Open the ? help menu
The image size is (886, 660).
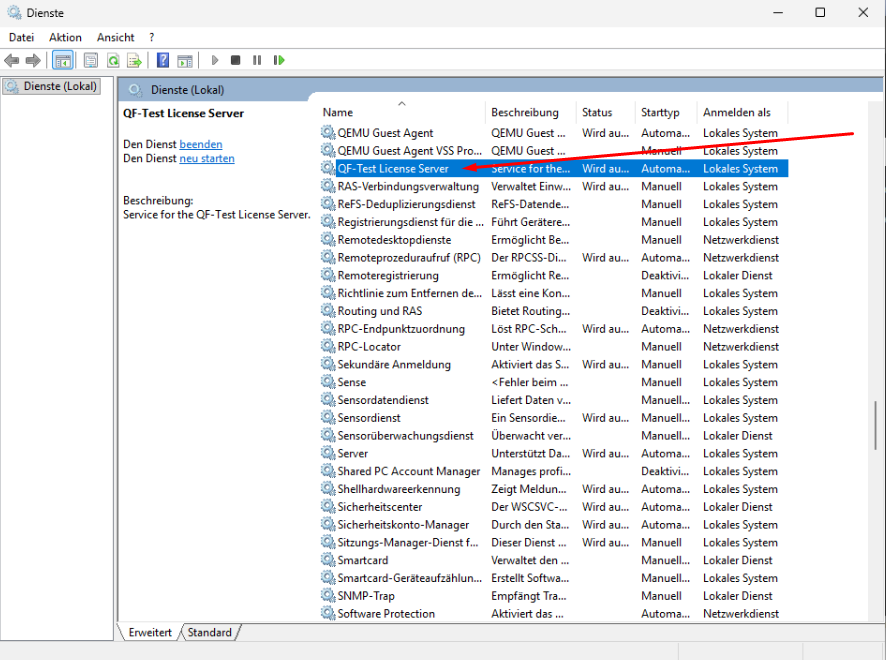coord(151,37)
